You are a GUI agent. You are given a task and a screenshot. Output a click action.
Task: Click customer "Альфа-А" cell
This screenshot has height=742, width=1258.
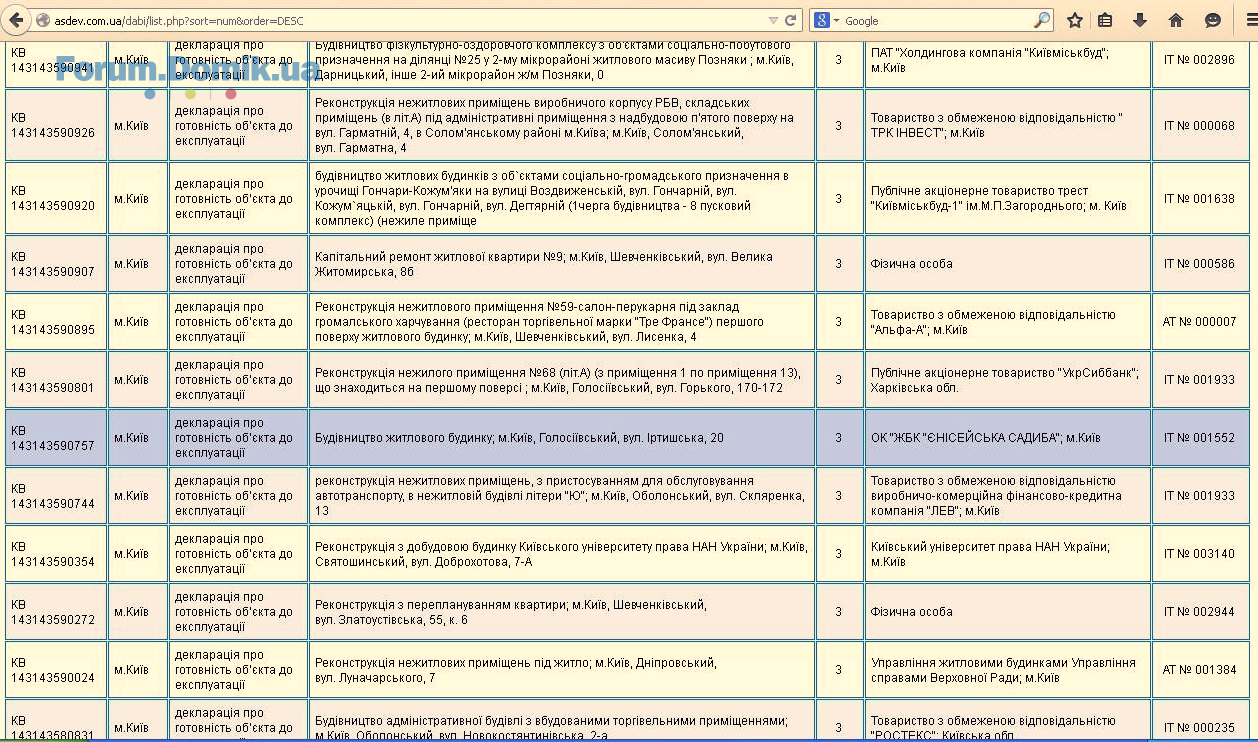tap(1007, 322)
